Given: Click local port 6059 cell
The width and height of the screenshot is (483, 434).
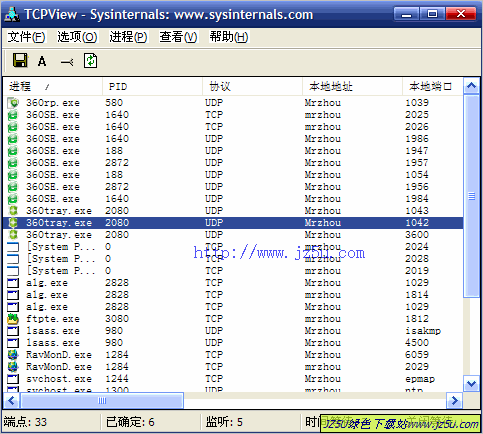Looking at the screenshot, I should point(417,355).
